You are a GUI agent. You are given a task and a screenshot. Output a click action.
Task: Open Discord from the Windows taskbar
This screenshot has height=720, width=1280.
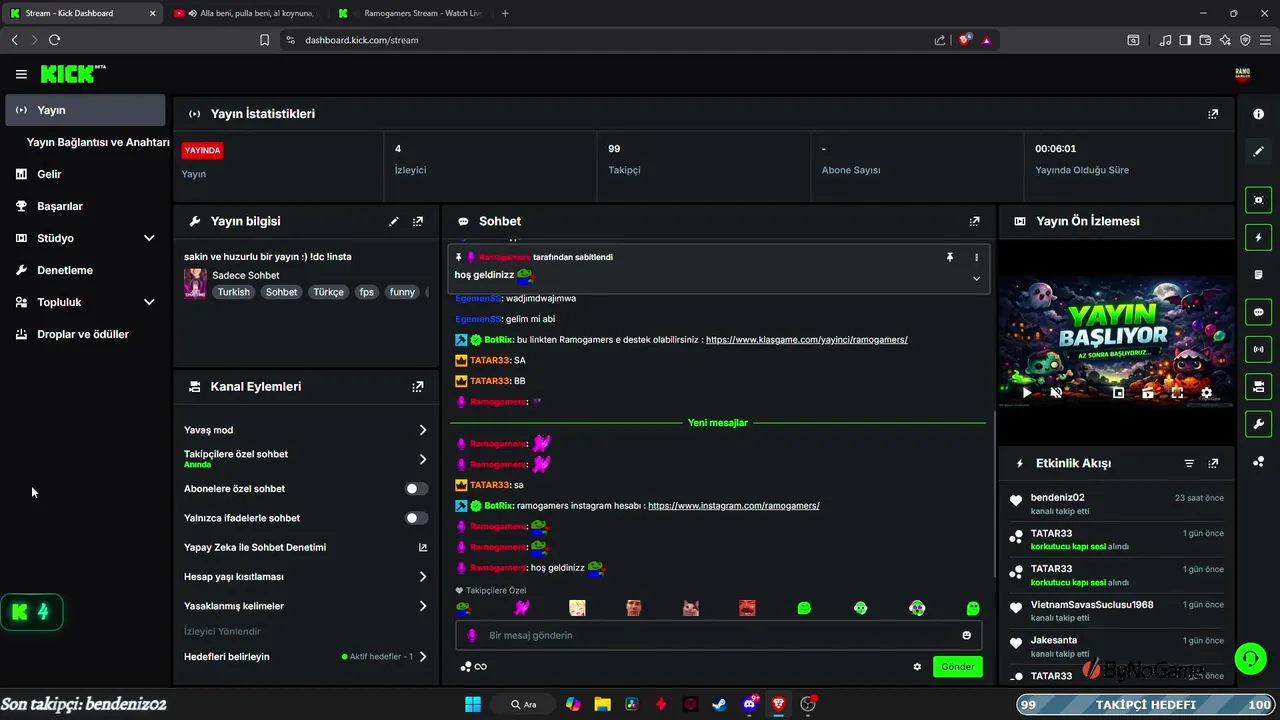point(749,704)
